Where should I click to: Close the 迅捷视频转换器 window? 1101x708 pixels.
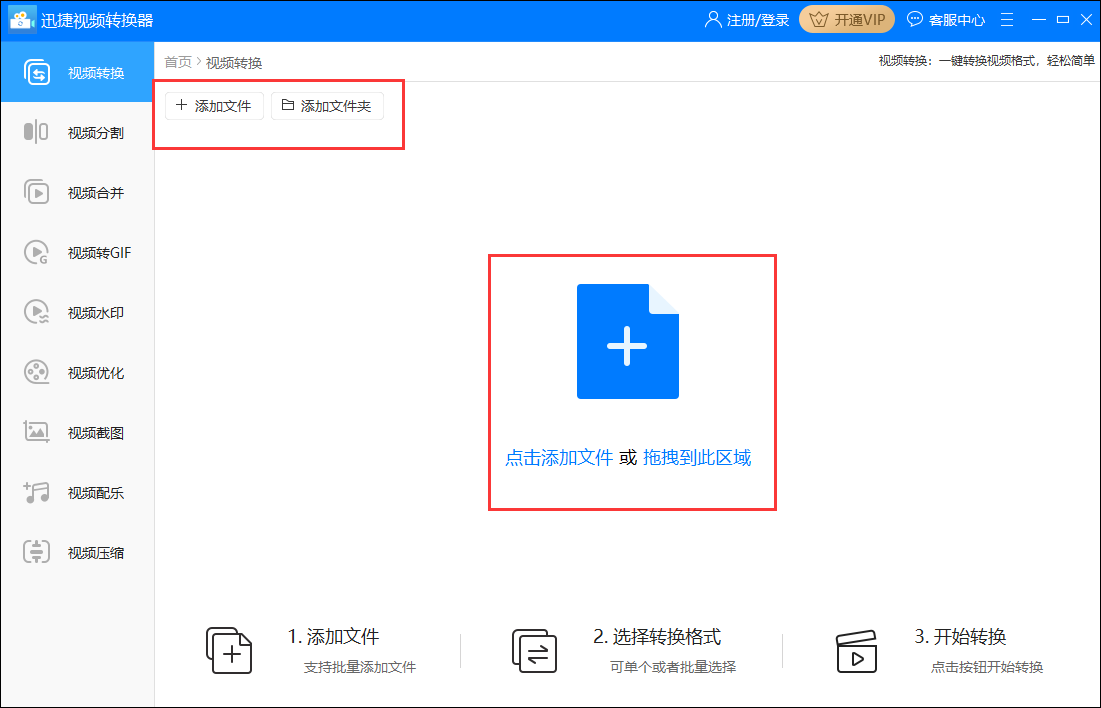pos(1086,20)
